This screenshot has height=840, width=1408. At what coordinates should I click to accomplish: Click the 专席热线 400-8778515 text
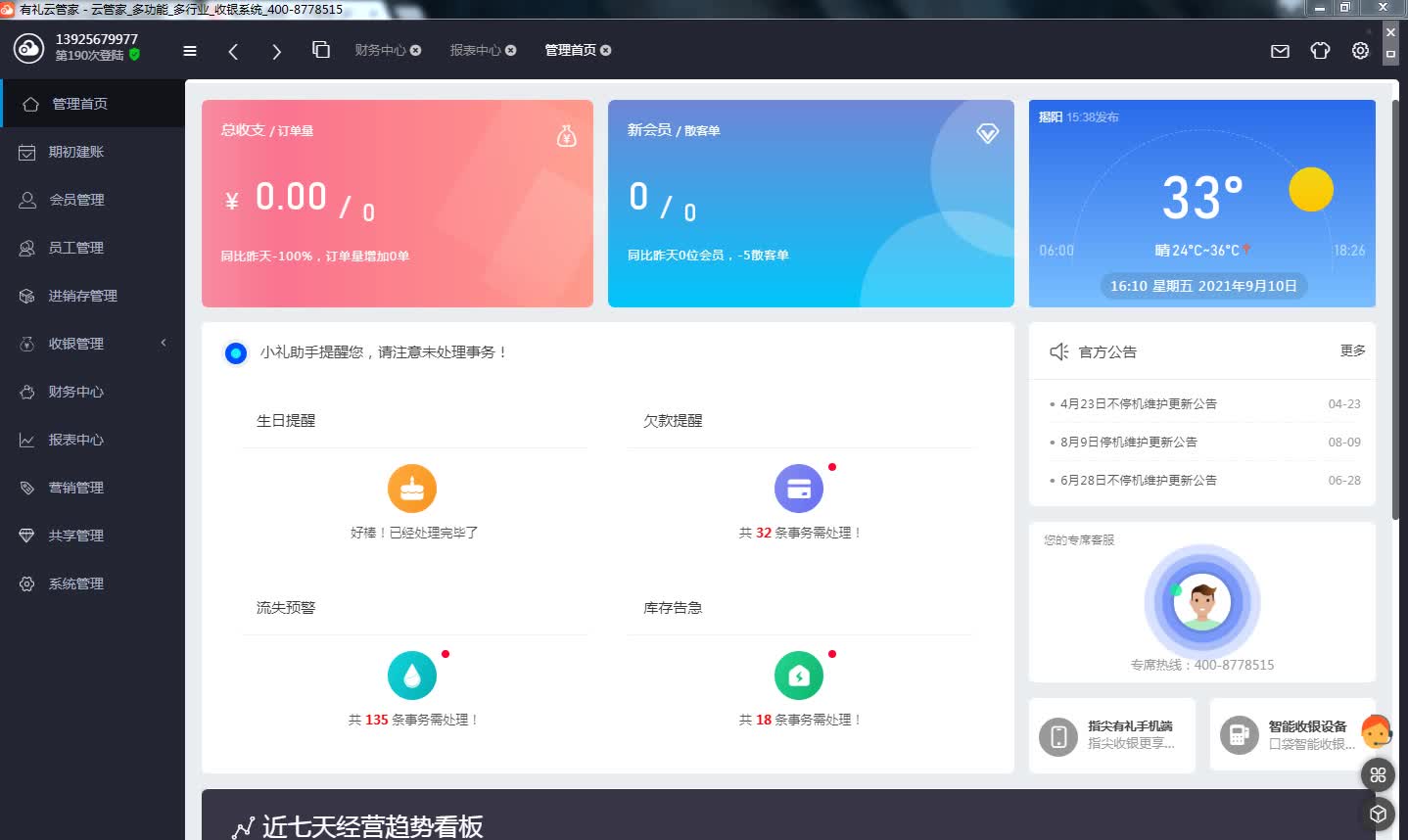click(1202, 665)
